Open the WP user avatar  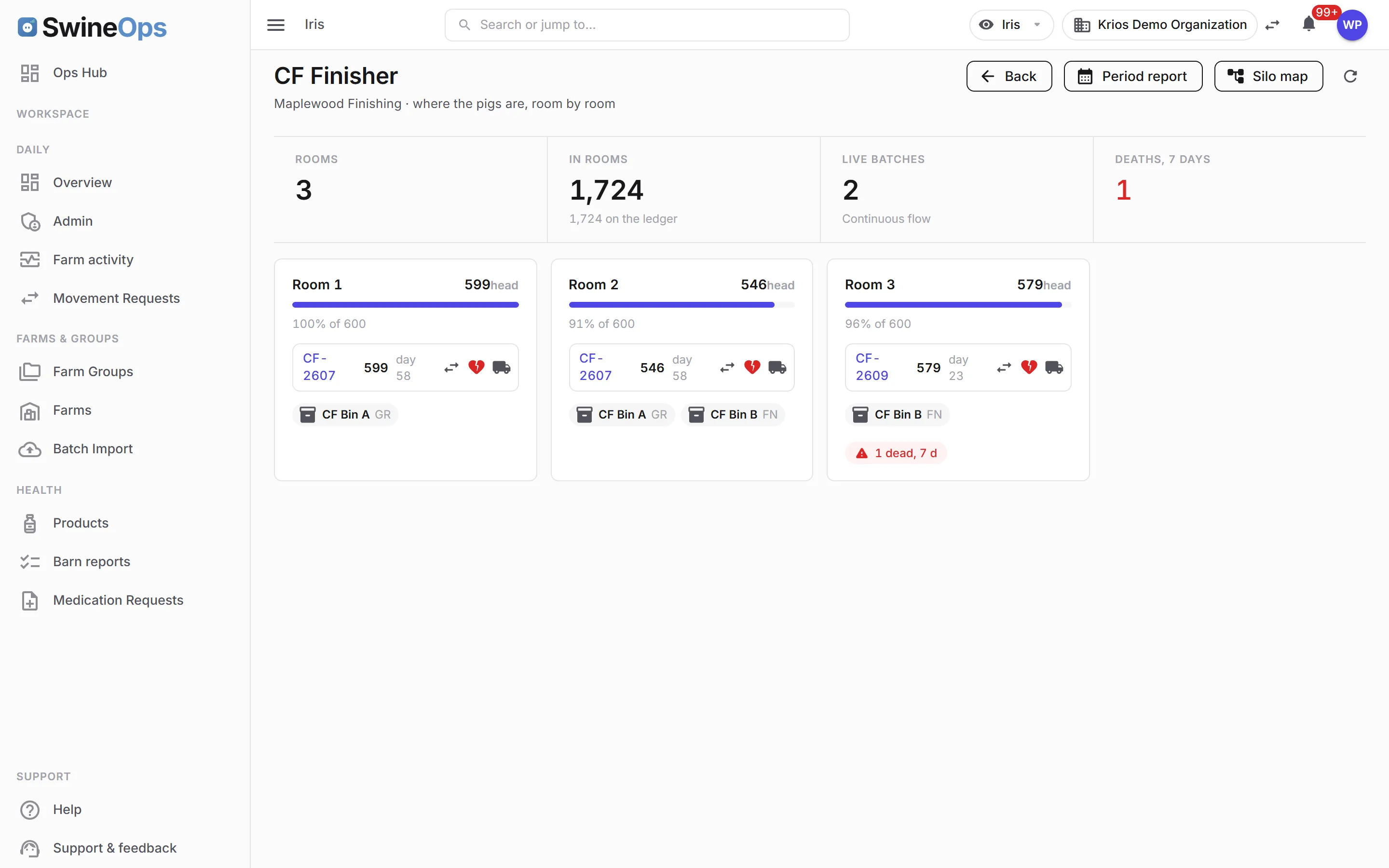[x=1352, y=25]
